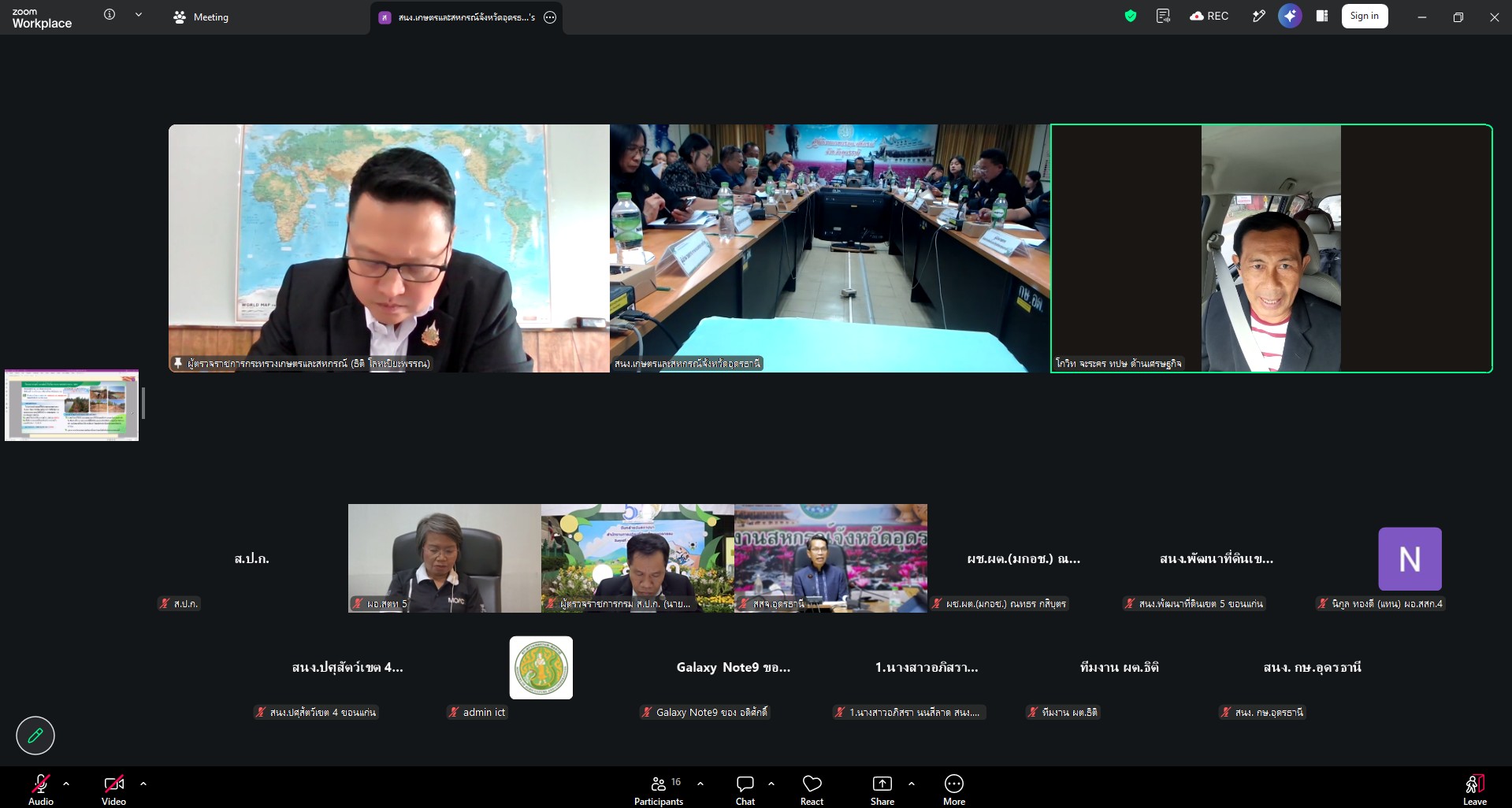Click the muted mic icon beside admin ict
Screen dimensions: 1512x808
click(x=454, y=712)
